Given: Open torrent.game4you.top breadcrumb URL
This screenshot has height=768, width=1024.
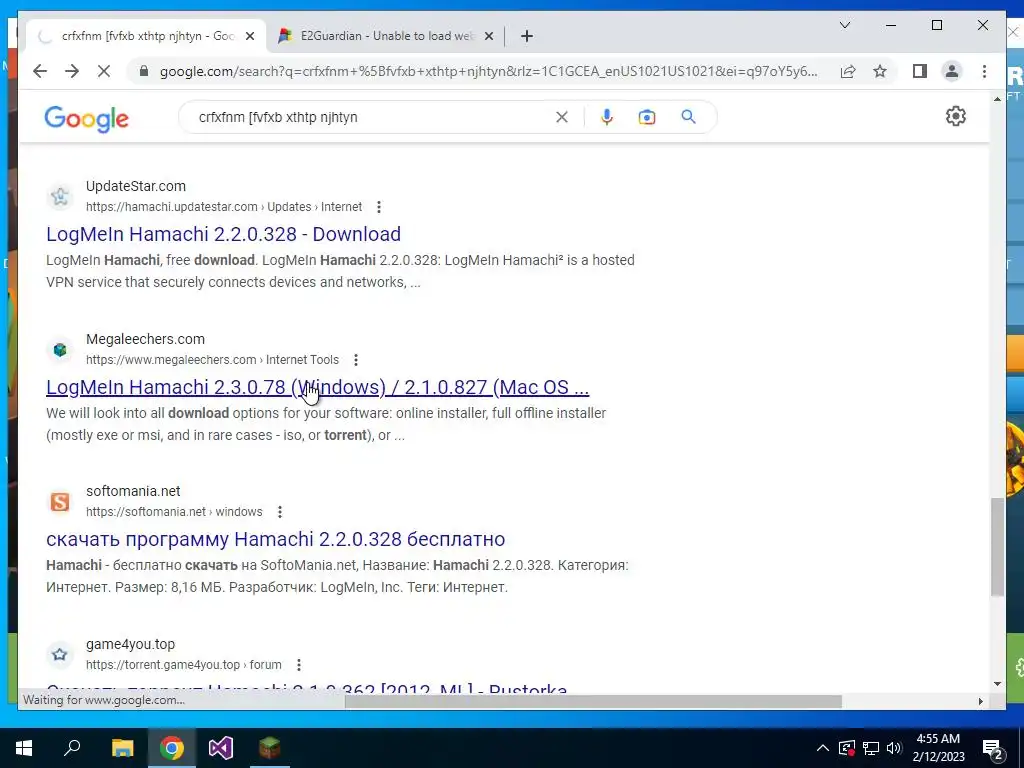Looking at the screenshot, I should [x=184, y=665].
